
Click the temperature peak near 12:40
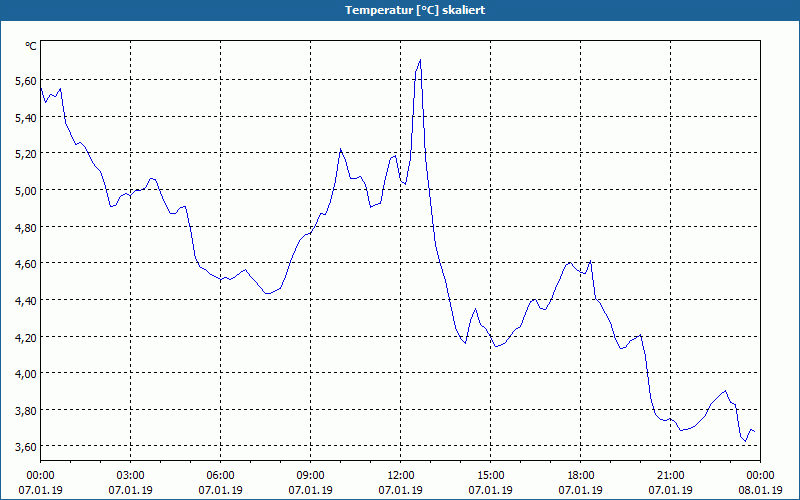click(420, 60)
